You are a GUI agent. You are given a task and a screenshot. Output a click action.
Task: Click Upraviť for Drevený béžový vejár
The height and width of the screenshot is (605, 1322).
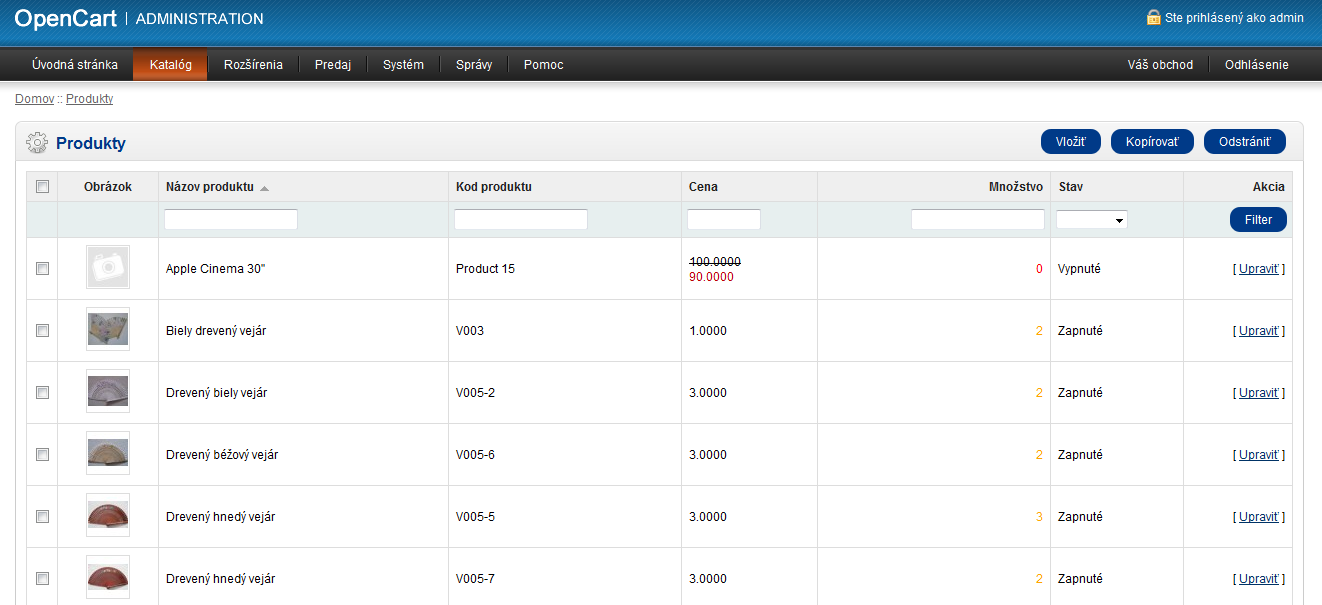(x=1259, y=455)
